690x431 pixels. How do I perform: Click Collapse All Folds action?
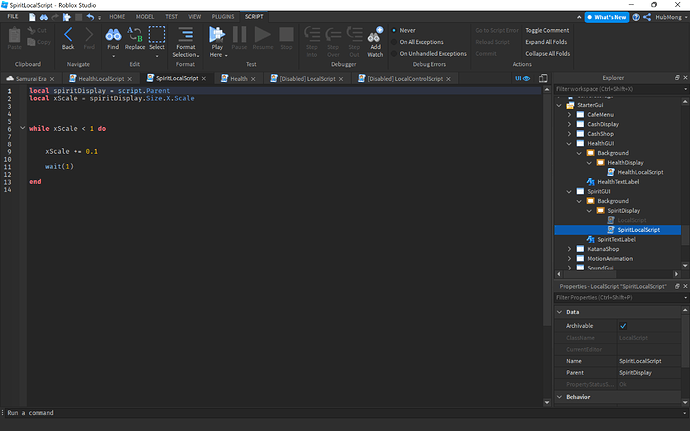(547, 53)
